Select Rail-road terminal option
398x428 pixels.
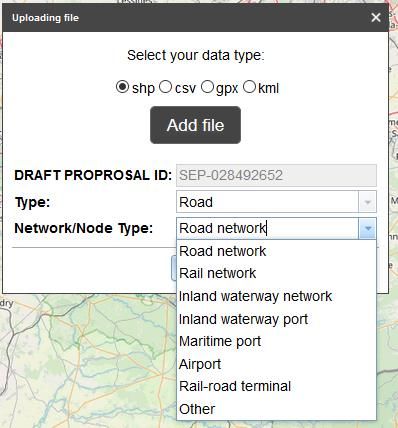(276, 386)
